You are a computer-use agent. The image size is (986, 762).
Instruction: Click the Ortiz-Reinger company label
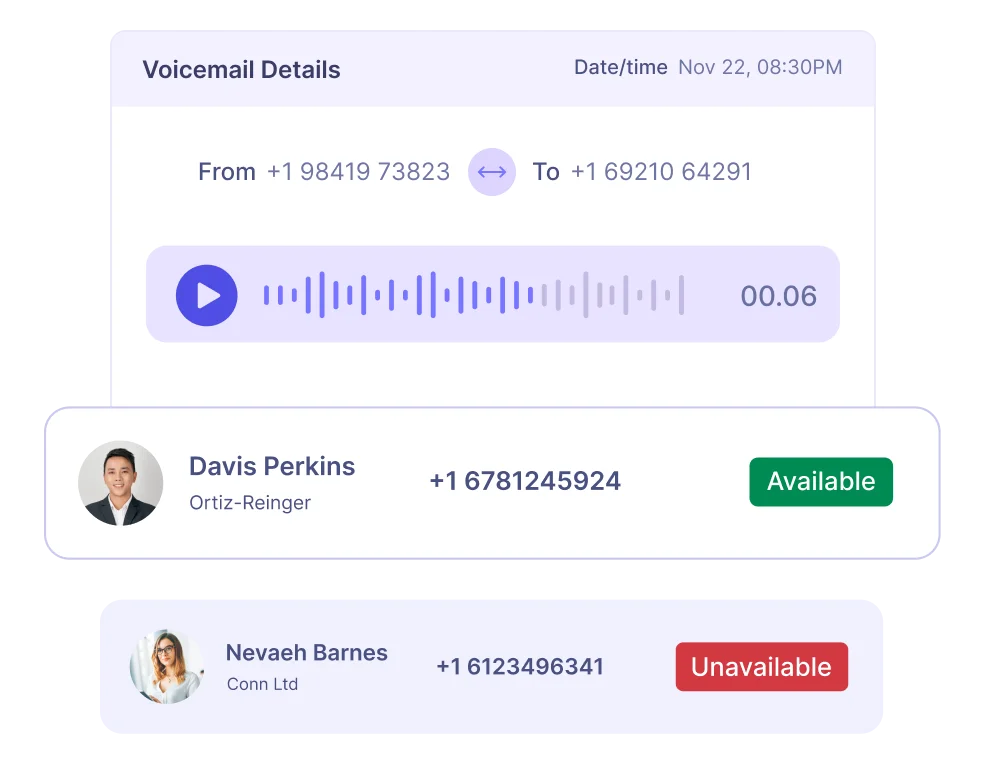point(250,503)
